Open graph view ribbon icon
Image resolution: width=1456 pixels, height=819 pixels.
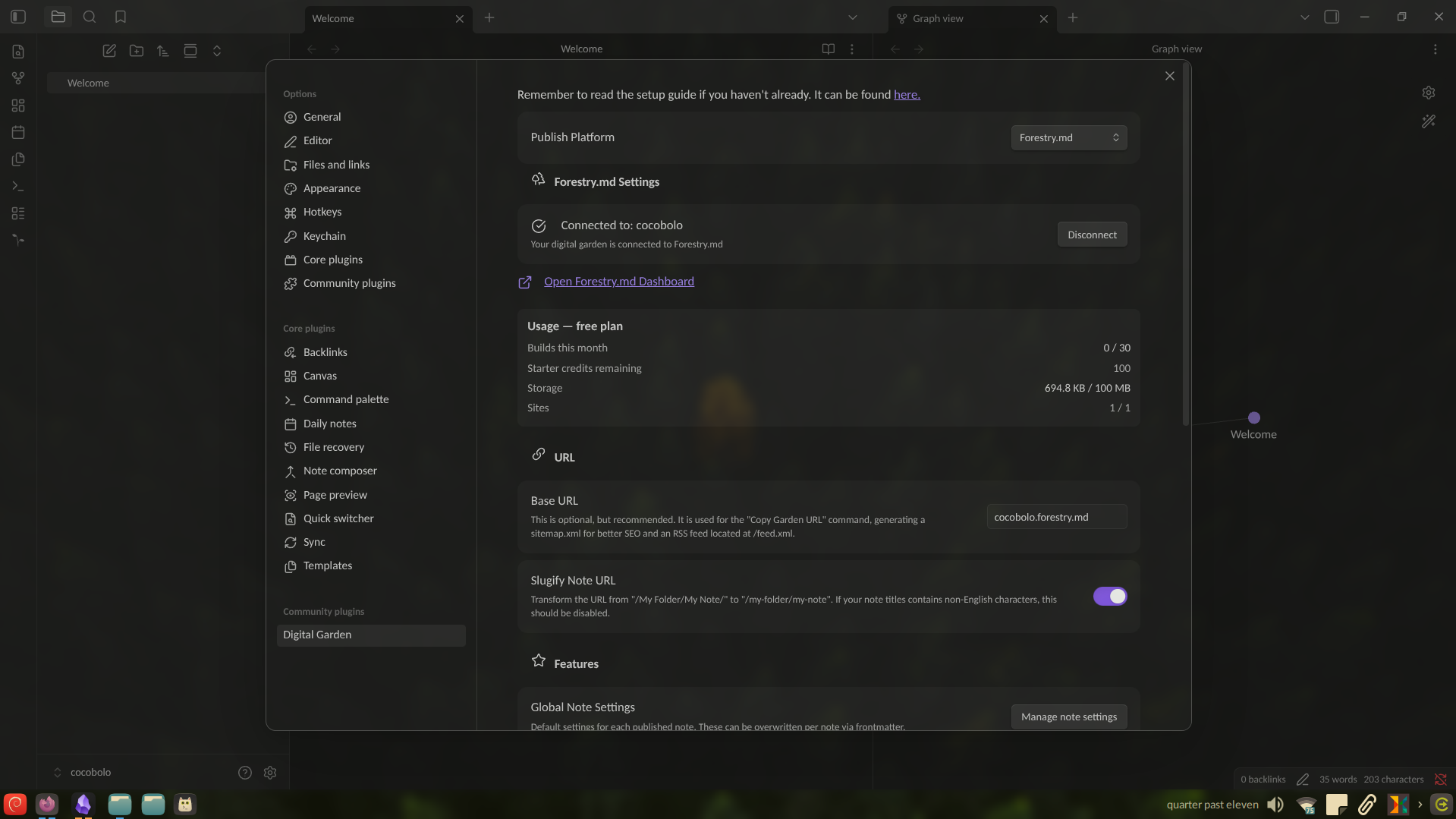[x=18, y=78]
